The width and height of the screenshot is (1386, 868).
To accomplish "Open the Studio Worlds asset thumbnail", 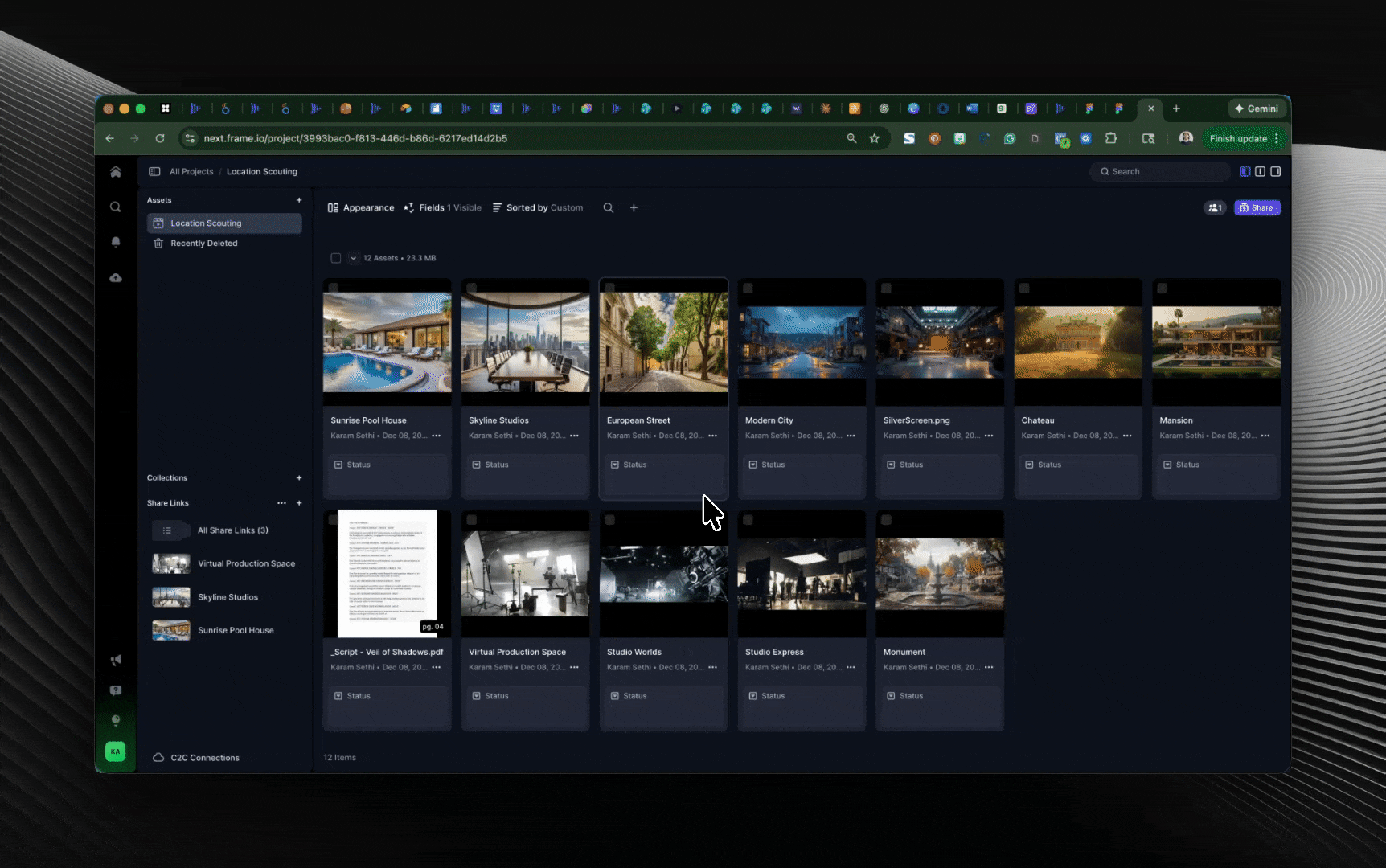I will tap(663, 573).
